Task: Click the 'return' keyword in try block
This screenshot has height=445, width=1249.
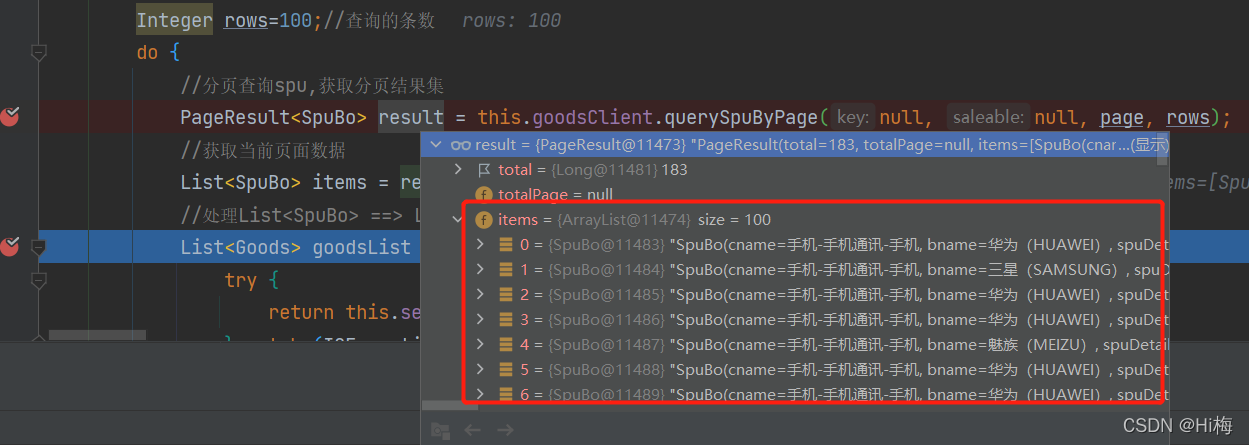Action: point(301,312)
